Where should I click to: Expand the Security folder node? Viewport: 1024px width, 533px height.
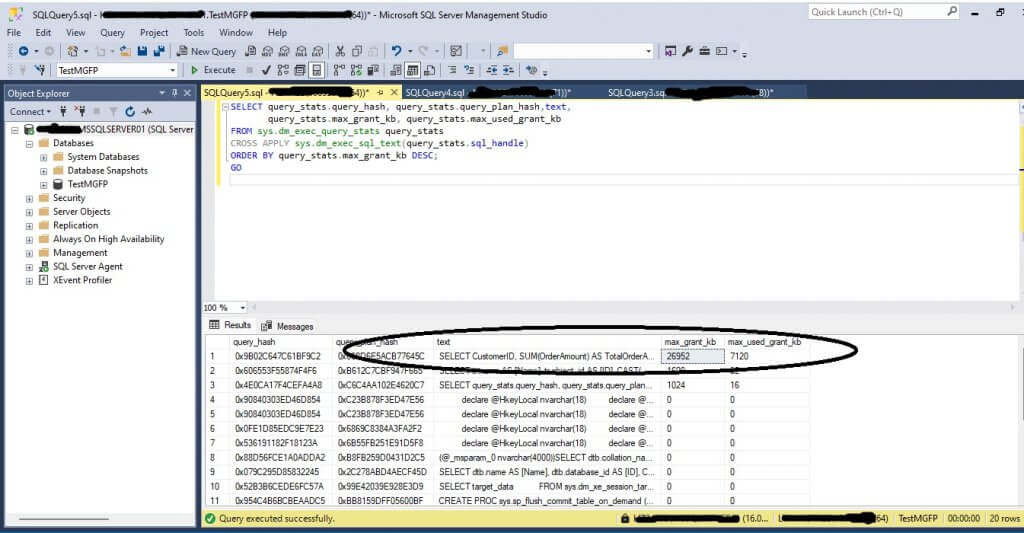coord(29,198)
